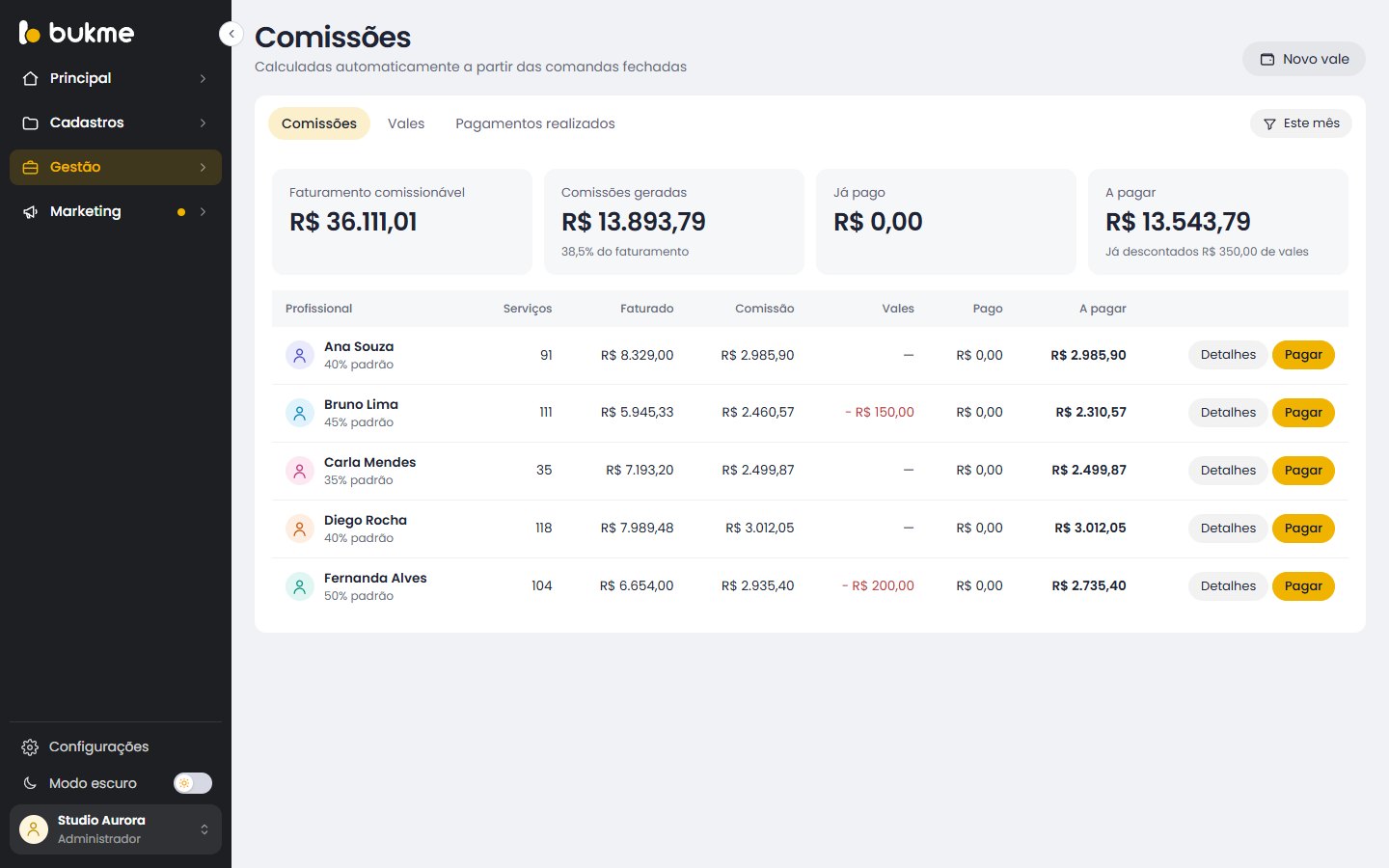Open Detalhes for Ana Souza
1389x868 pixels.
tap(1228, 355)
